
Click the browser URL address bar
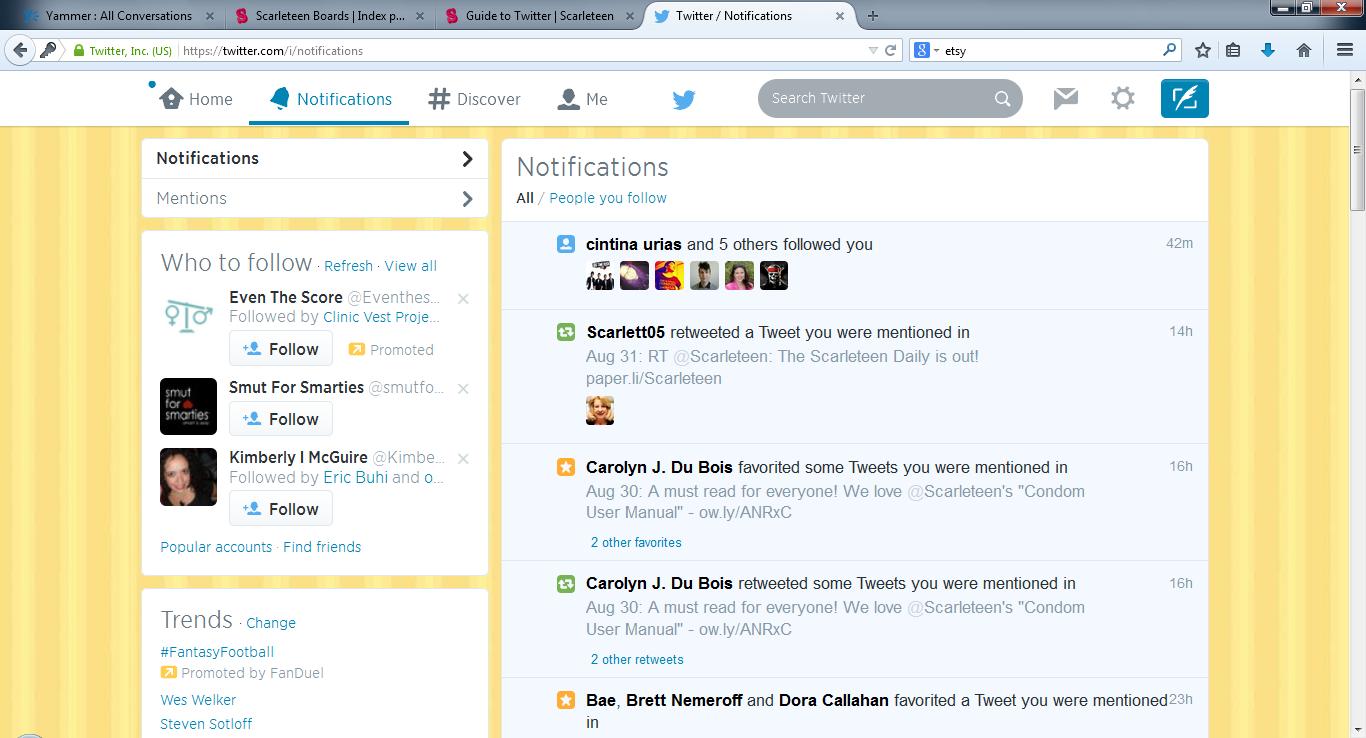pyautogui.click(x=520, y=50)
